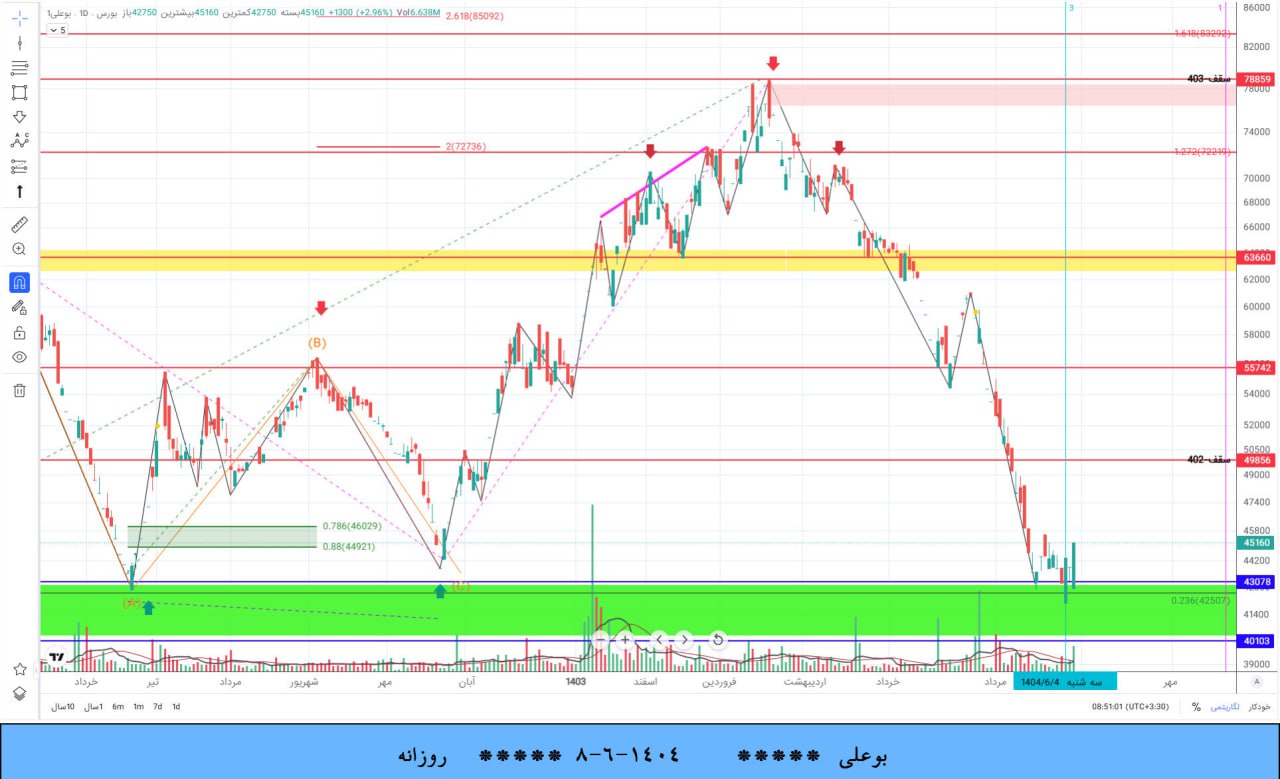Choose the arrow down marker tool
Screen dimensions: 1280x779
[19, 117]
